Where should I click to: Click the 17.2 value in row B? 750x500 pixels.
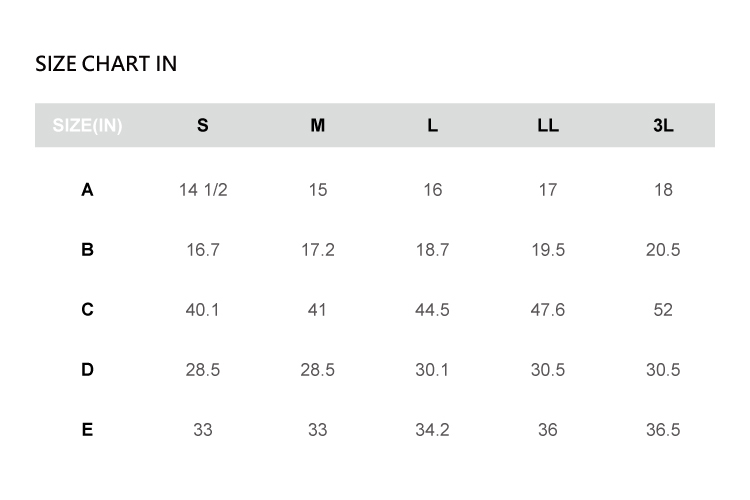[x=317, y=250]
